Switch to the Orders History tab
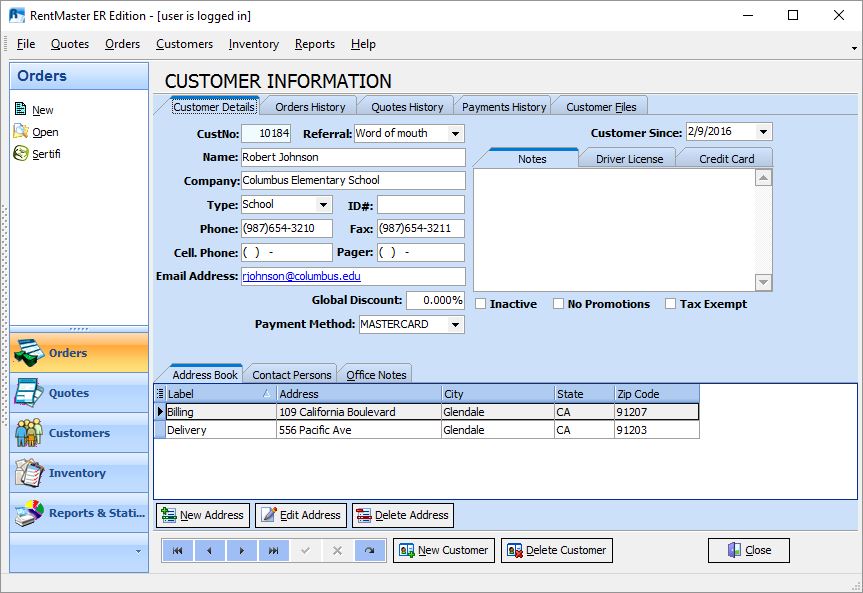This screenshot has height=593, width=863. [310, 107]
